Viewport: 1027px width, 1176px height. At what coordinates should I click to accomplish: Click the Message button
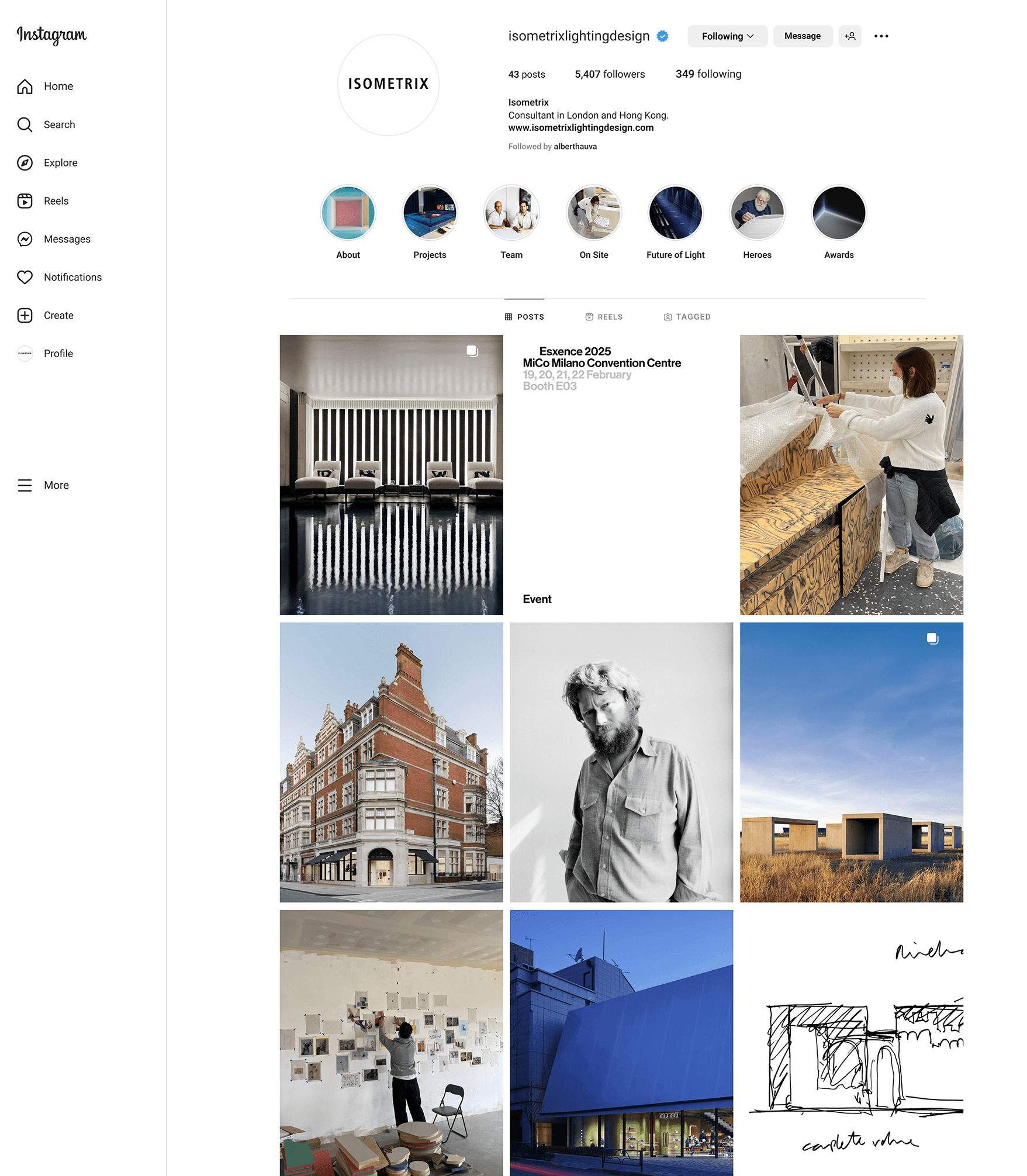point(803,36)
